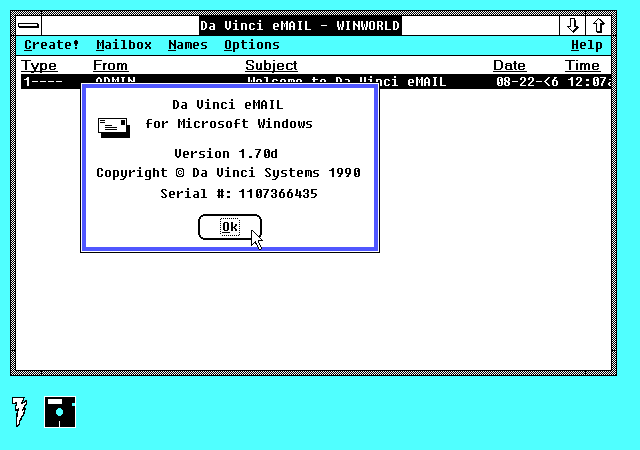The width and height of the screenshot is (640, 450).
Task: Click the Subject column header
Action: point(271,65)
